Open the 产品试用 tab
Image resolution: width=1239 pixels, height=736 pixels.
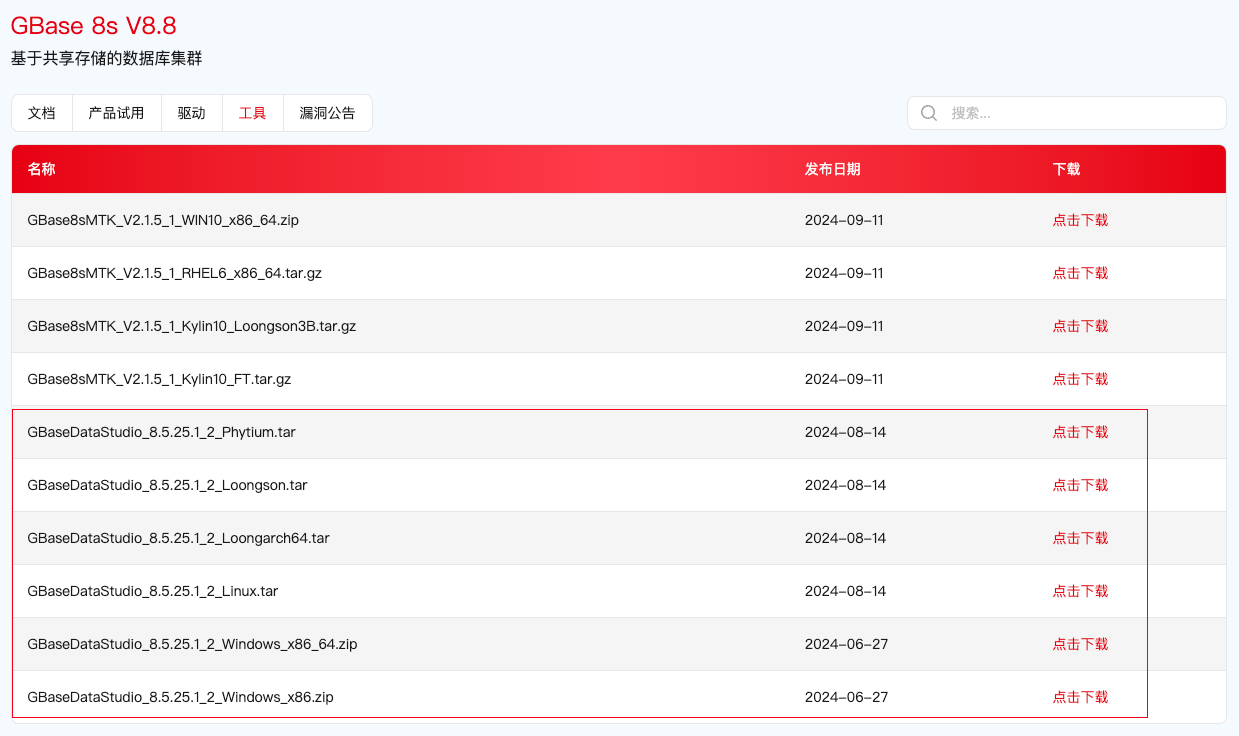click(116, 113)
